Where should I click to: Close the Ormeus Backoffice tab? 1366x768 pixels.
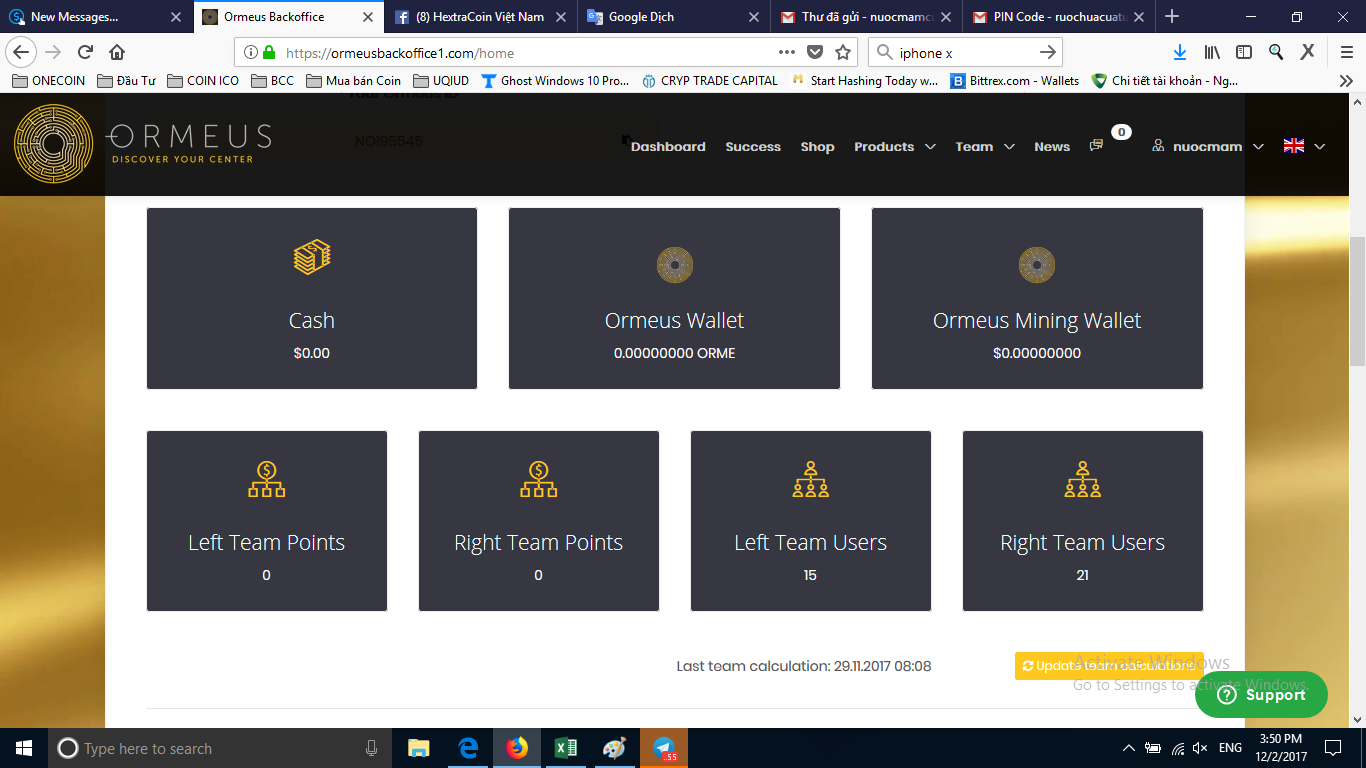(368, 17)
